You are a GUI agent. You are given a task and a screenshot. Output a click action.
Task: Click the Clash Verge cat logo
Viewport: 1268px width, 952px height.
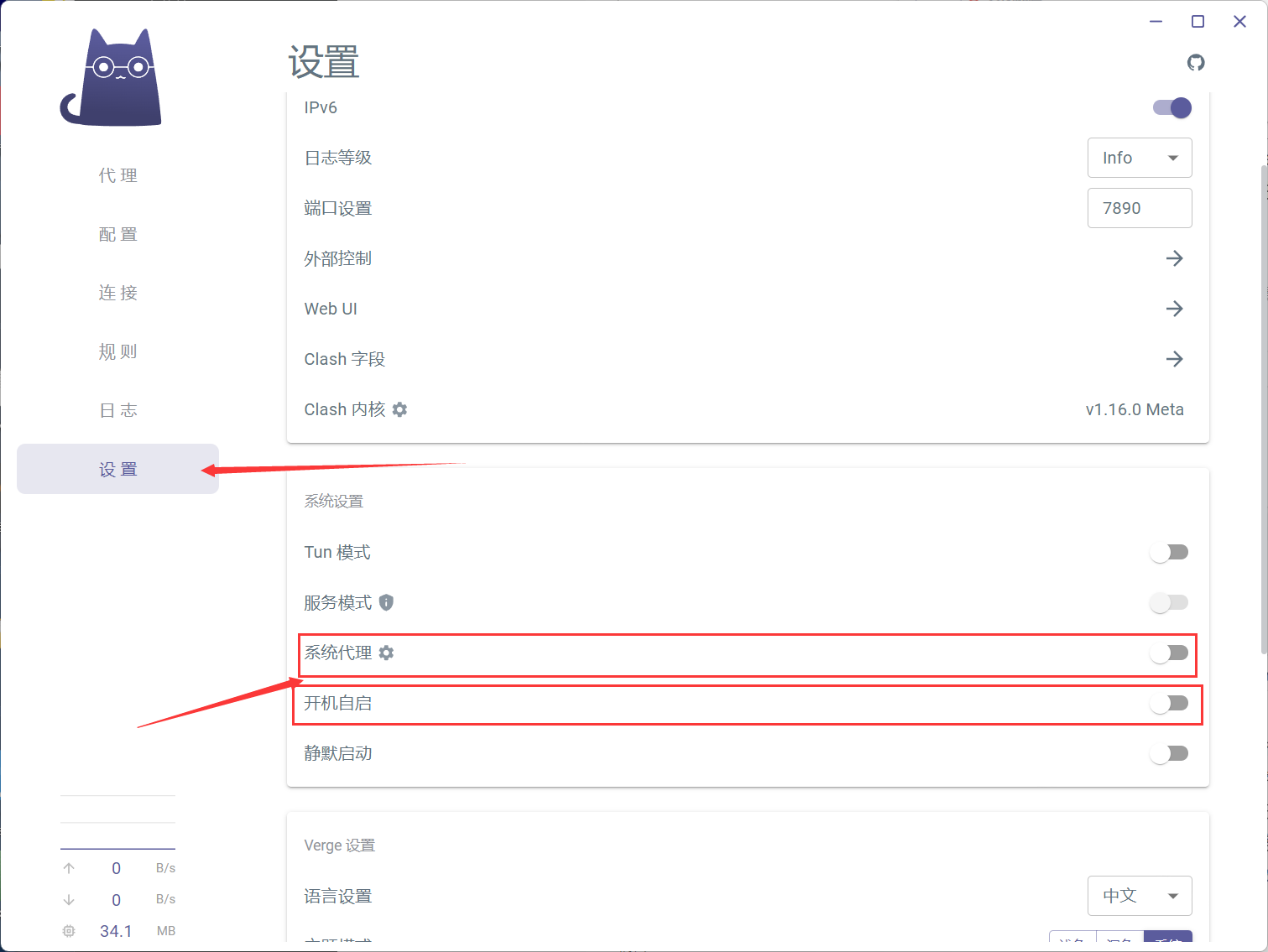click(x=112, y=78)
